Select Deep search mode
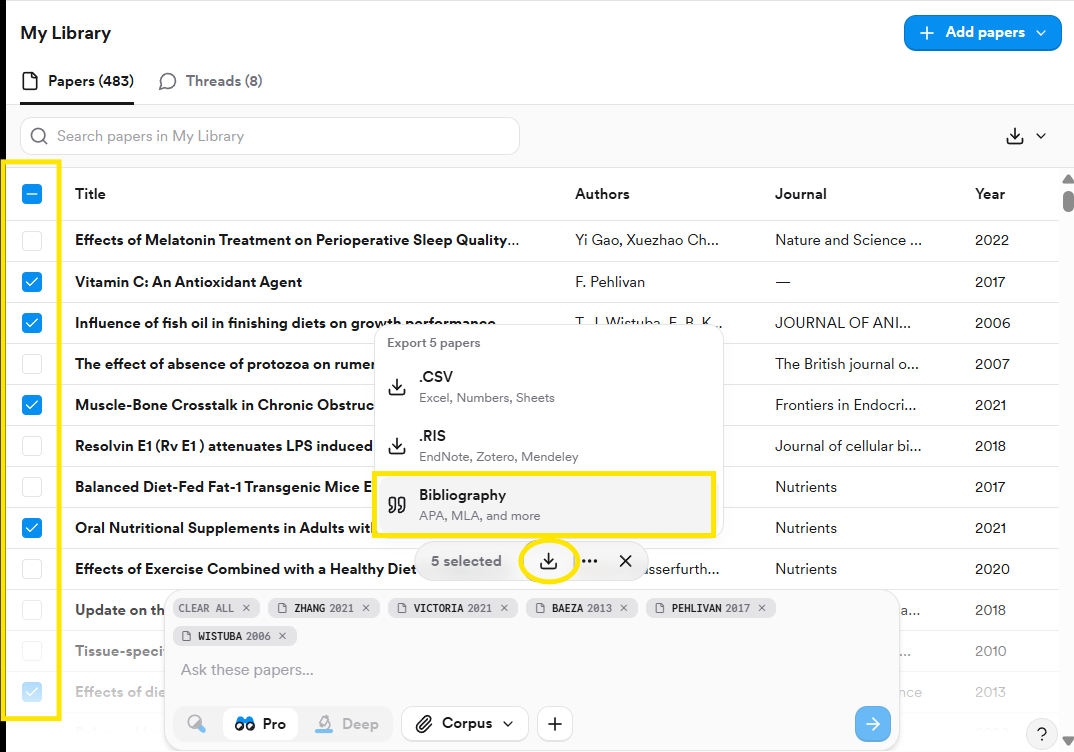 [x=347, y=724]
